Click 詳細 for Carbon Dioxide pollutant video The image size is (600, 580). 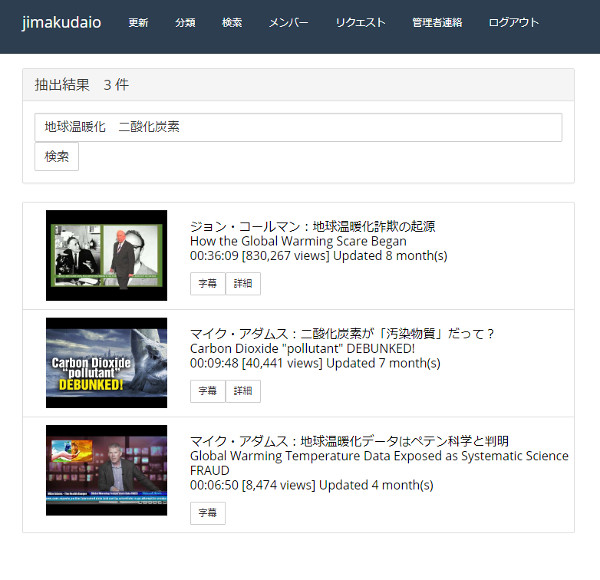point(243,391)
